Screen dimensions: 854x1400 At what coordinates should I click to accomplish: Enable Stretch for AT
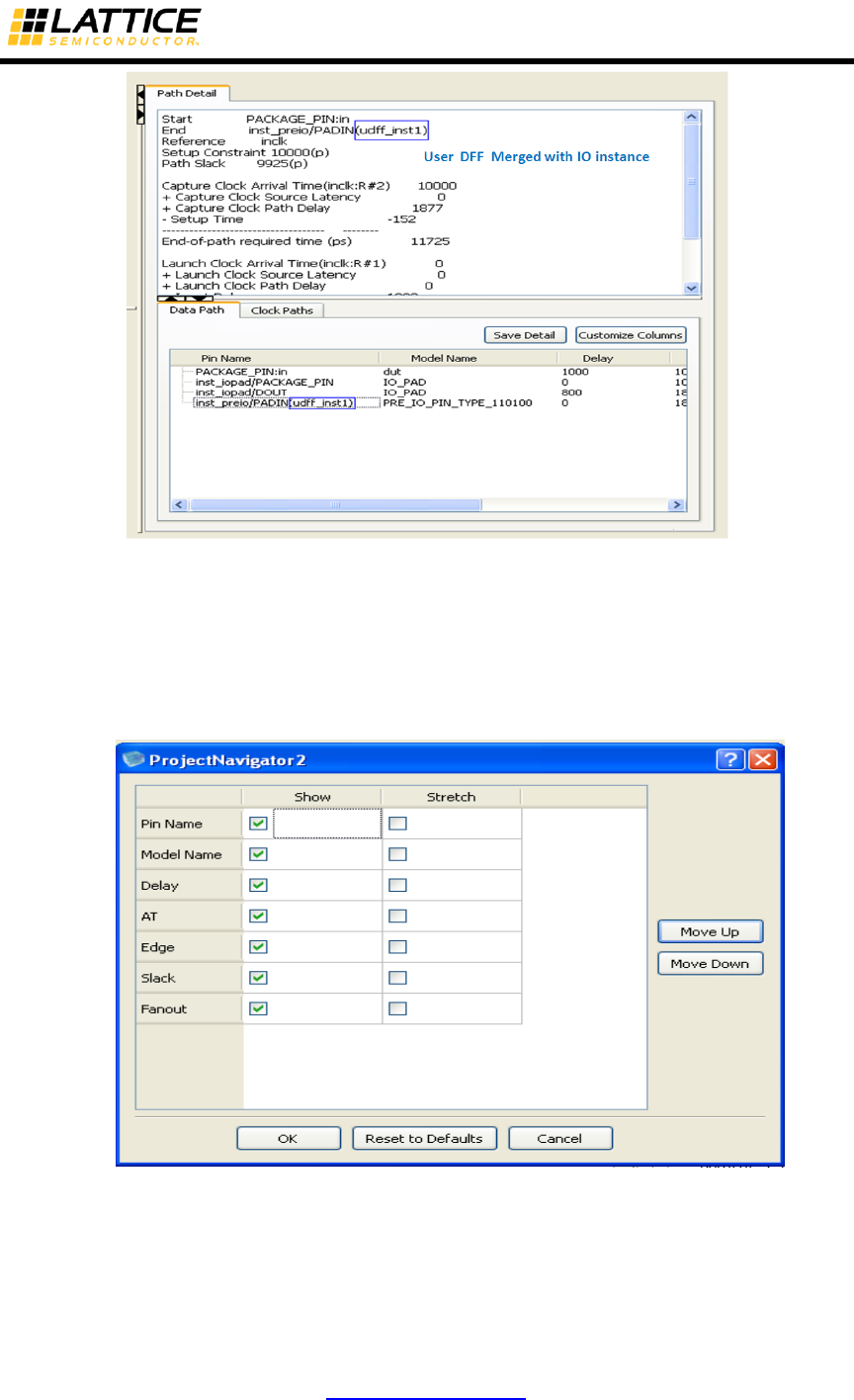point(397,917)
